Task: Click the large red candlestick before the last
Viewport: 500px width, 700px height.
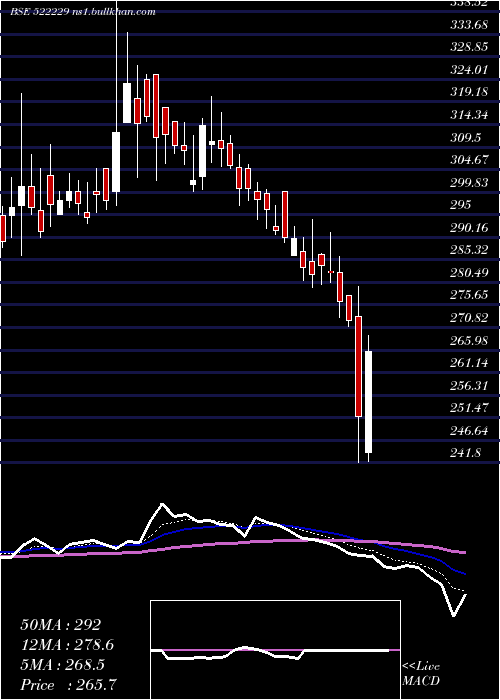Action: [358, 367]
